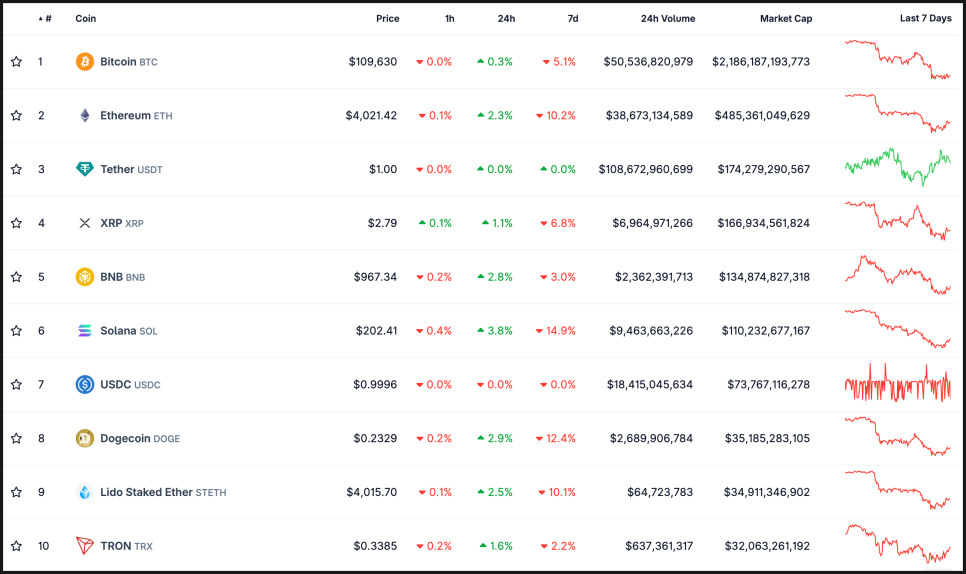The height and width of the screenshot is (574, 966).
Task: Open the Bitcoin BTC coin page
Action: coord(129,62)
